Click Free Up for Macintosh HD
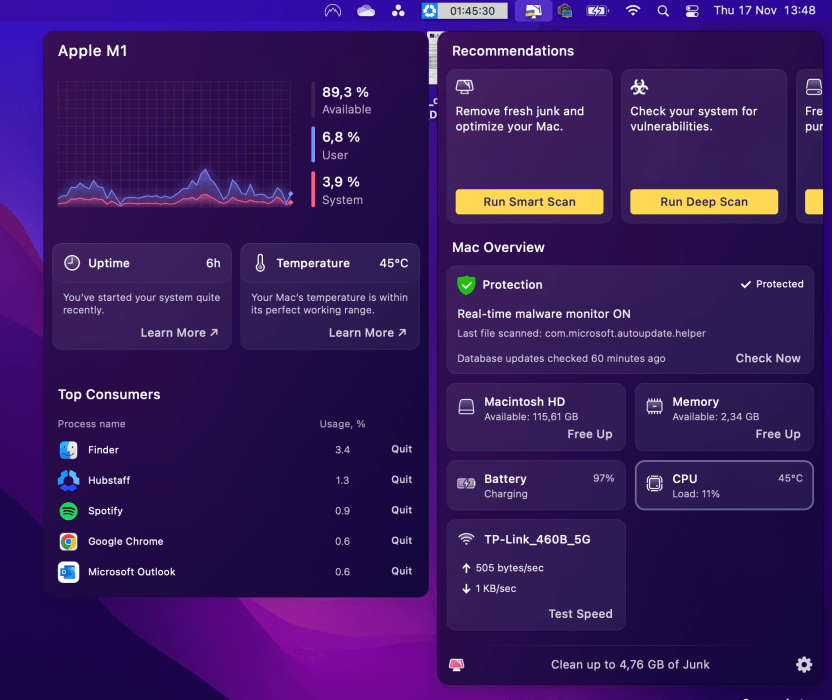Image resolution: width=832 pixels, height=700 pixels. [x=589, y=434]
